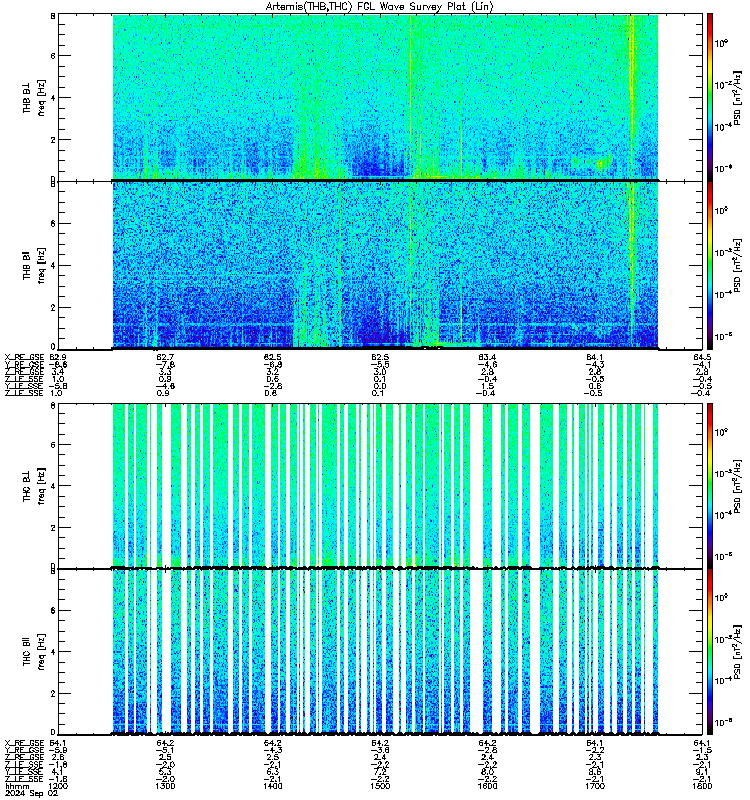Click the THC B-perpendicular axis label
Image resolution: width=750 pixels, height=800 pixels.
(x=34, y=486)
